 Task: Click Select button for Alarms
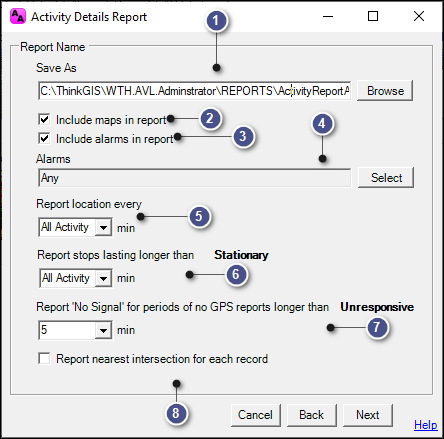pos(386,178)
